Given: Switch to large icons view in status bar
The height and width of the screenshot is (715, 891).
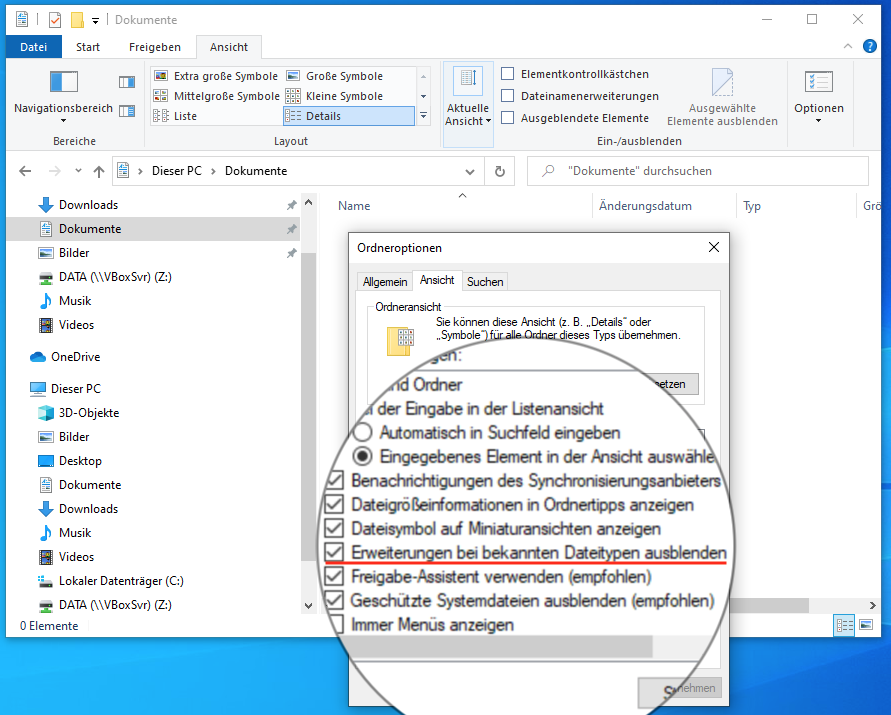Looking at the screenshot, I should (867, 625).
